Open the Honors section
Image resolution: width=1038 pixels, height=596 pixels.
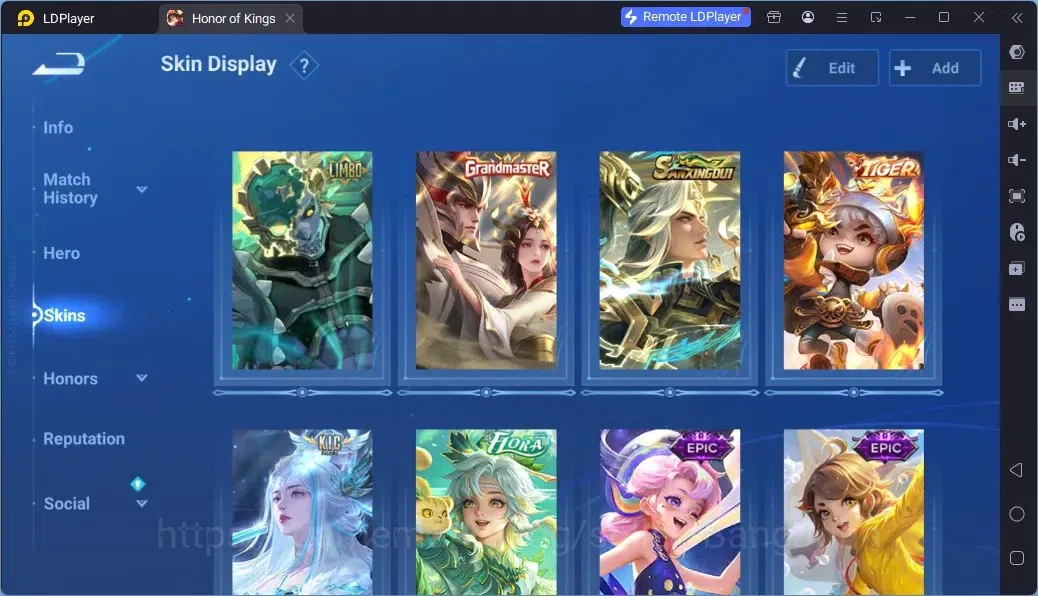tap(70, 378)
